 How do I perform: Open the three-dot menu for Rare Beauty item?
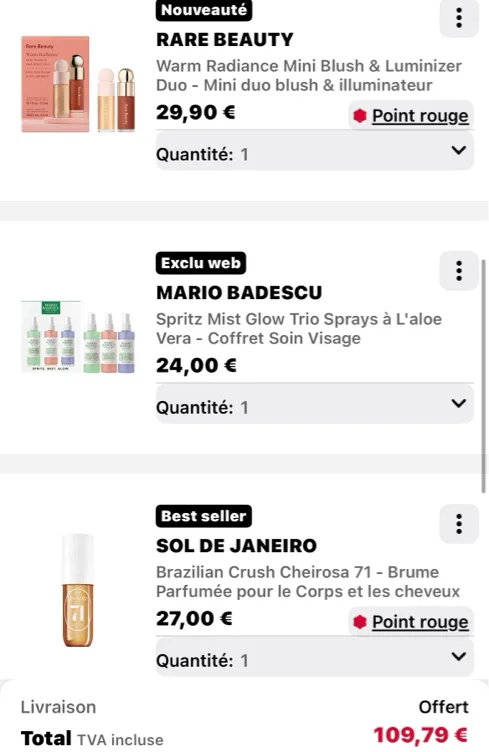459,18
